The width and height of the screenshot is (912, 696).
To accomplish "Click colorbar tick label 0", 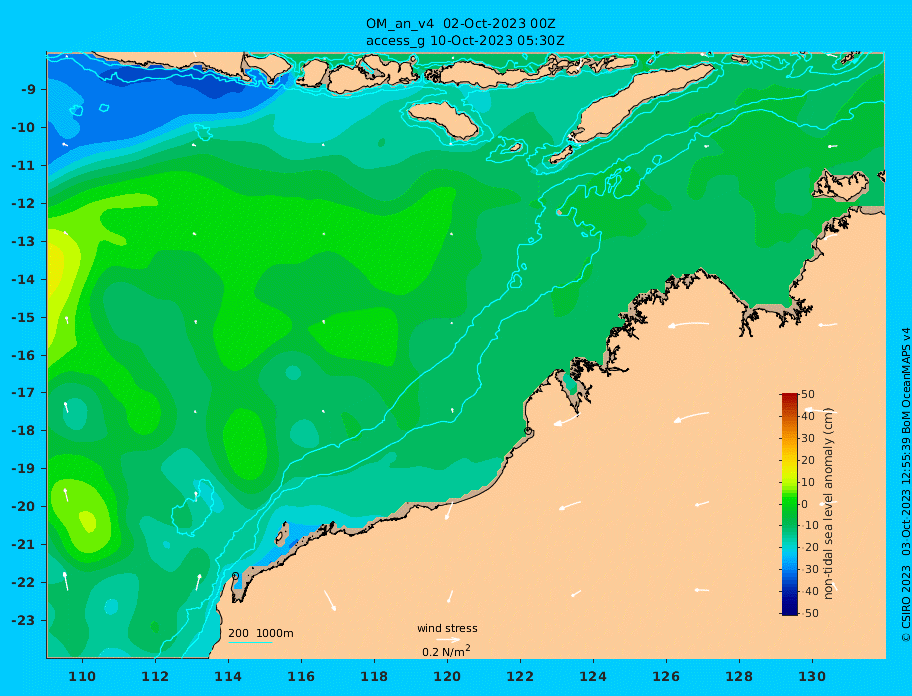I will coord(805,504).
